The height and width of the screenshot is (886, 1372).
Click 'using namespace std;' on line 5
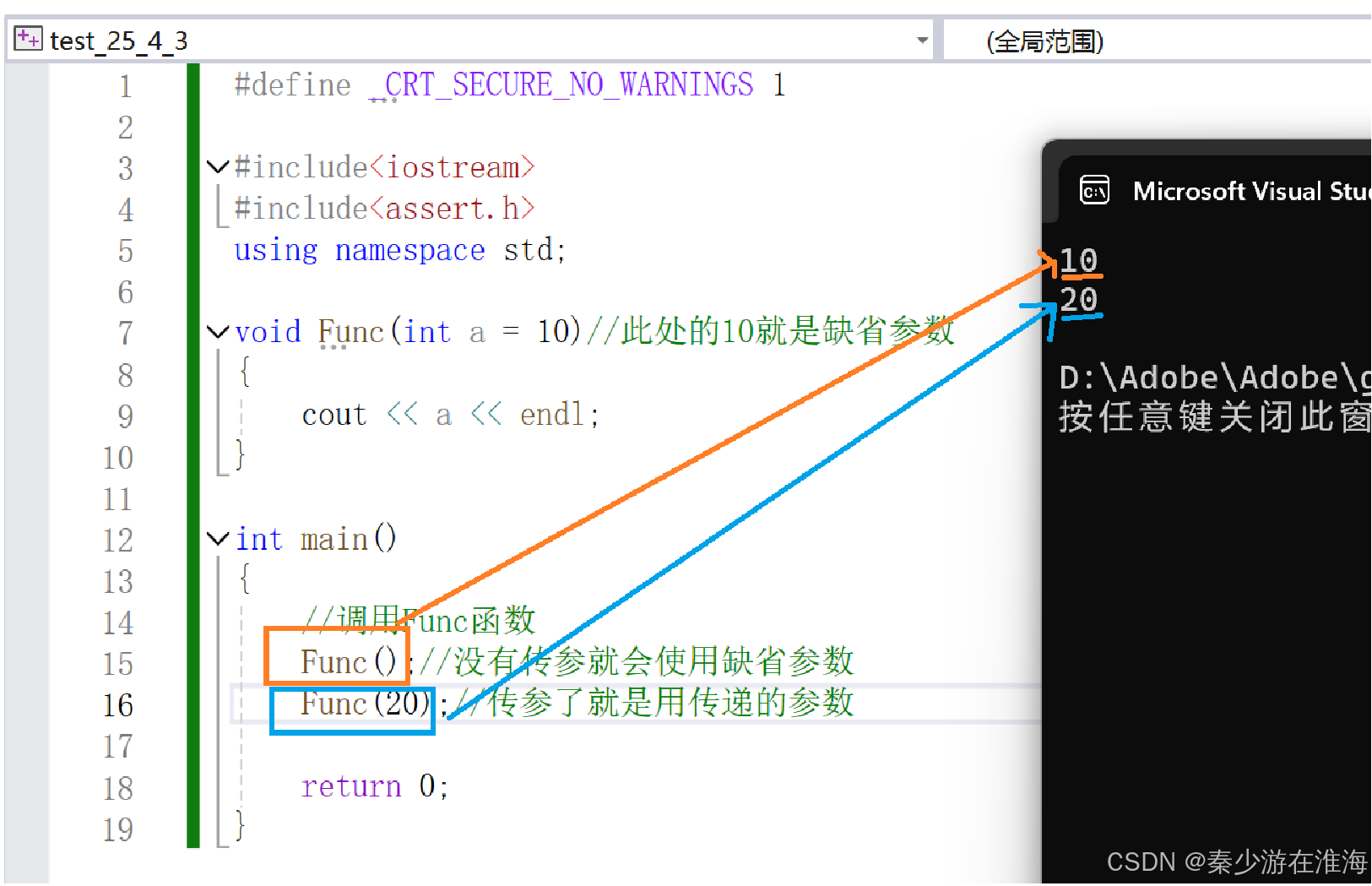pyautogui.click(x=399, y=250)
